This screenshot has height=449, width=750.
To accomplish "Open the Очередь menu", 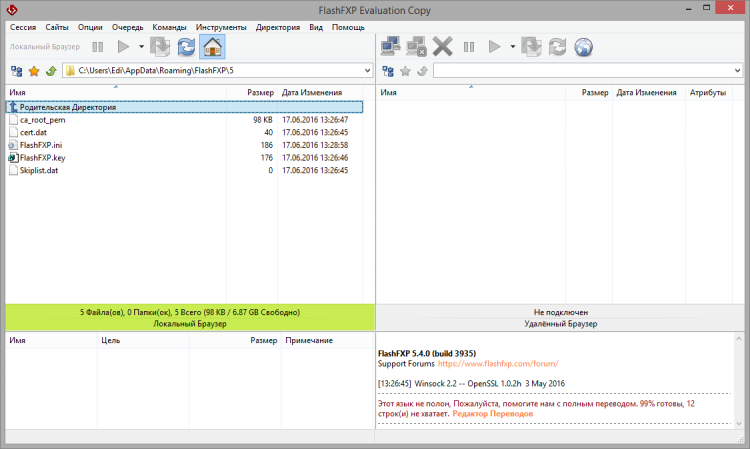I will [x=128, y=27].
